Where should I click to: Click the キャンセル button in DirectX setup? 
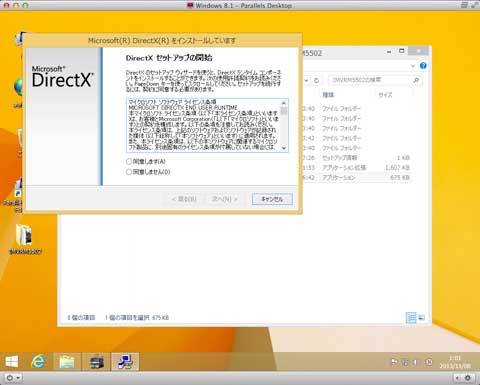[272, 199]
